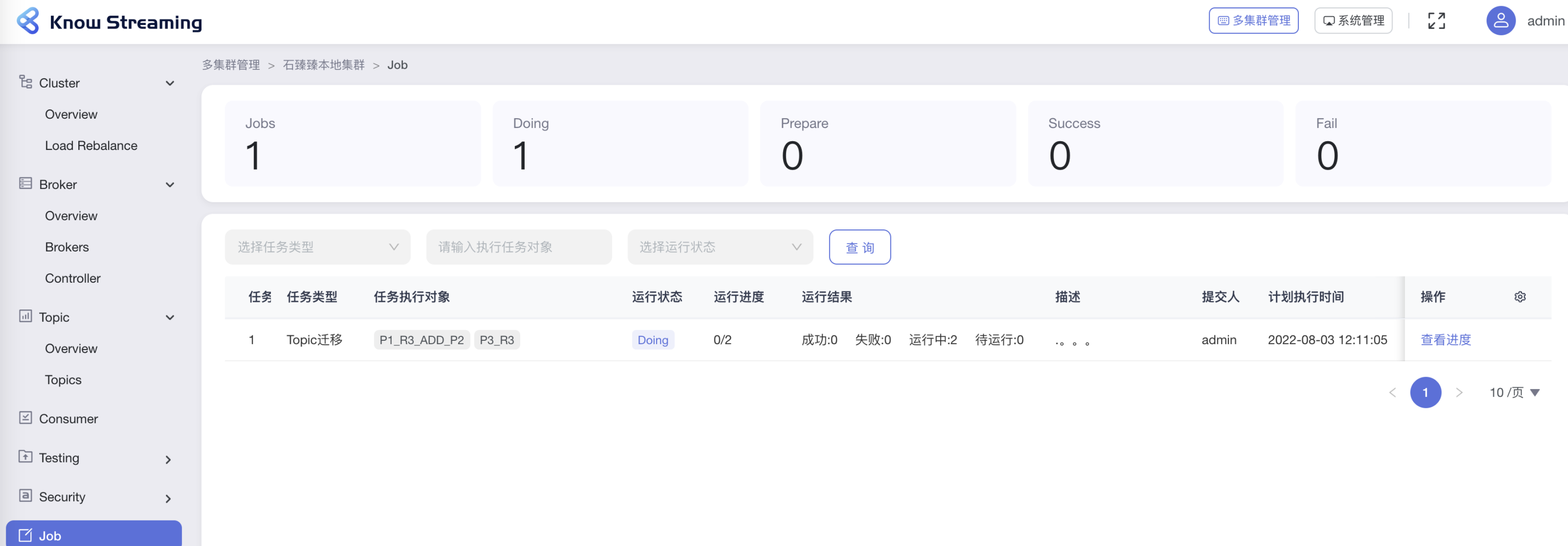Click the admin user avatar icon

point(1500,21)
